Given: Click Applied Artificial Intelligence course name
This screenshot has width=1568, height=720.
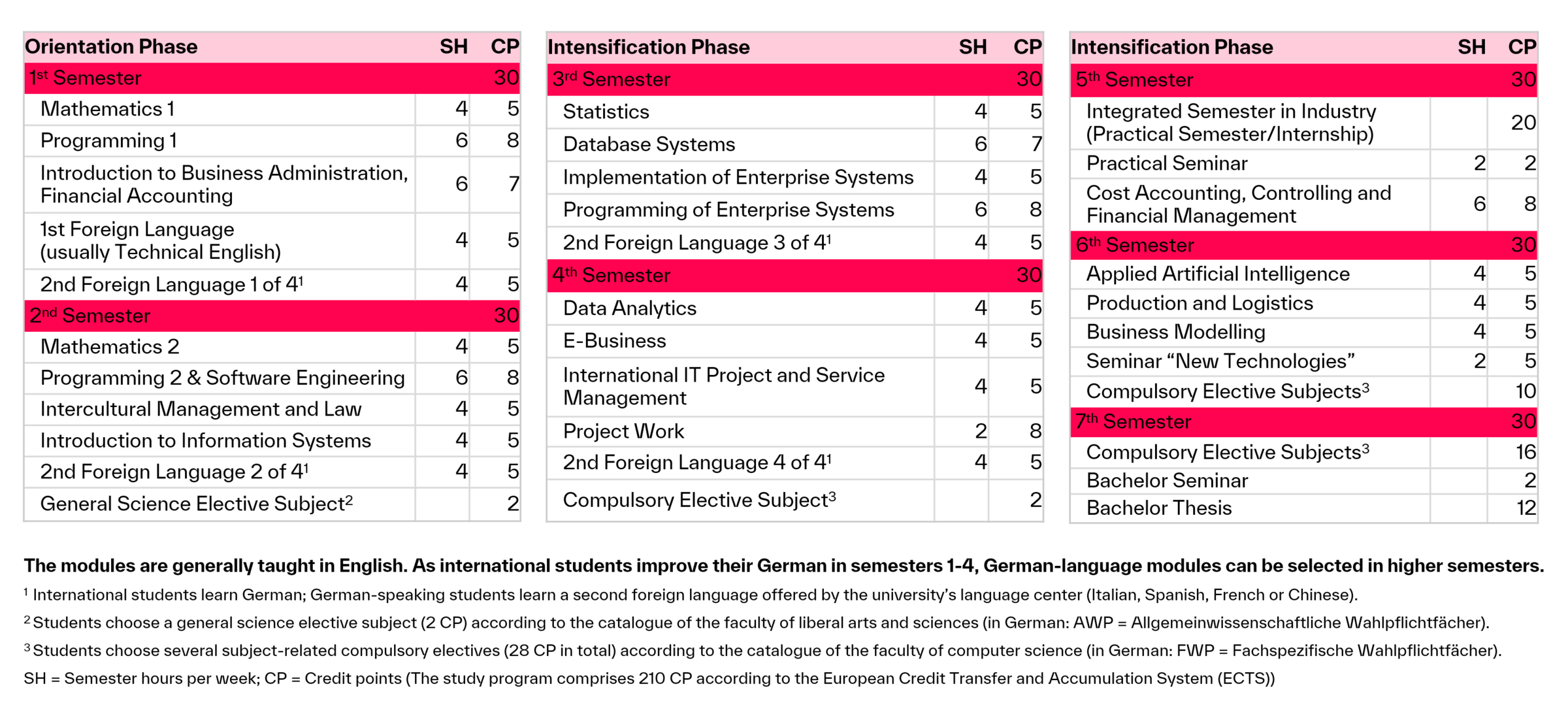Looking at the screenshot, I should 1218,274.
